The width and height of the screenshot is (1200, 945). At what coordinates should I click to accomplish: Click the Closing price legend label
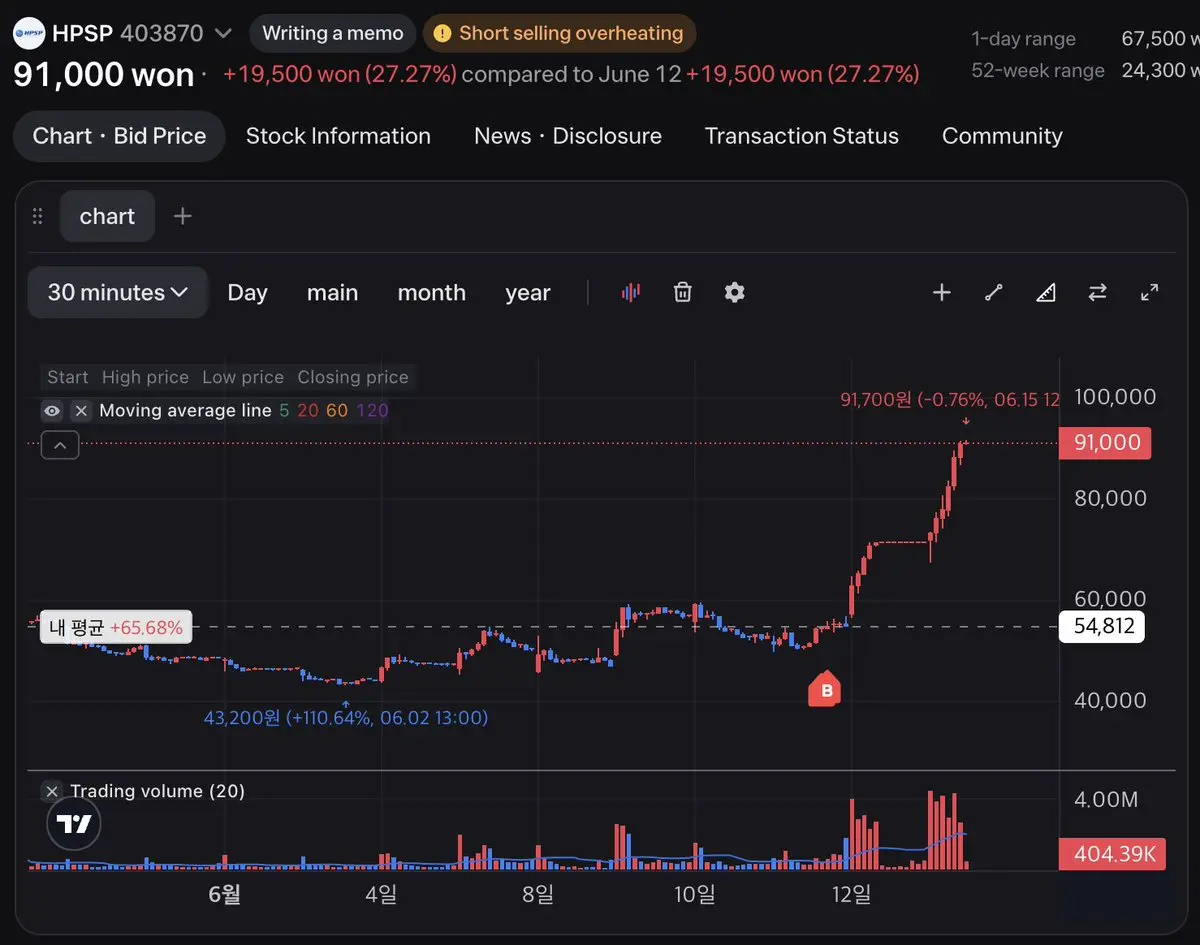click(353, 377)
